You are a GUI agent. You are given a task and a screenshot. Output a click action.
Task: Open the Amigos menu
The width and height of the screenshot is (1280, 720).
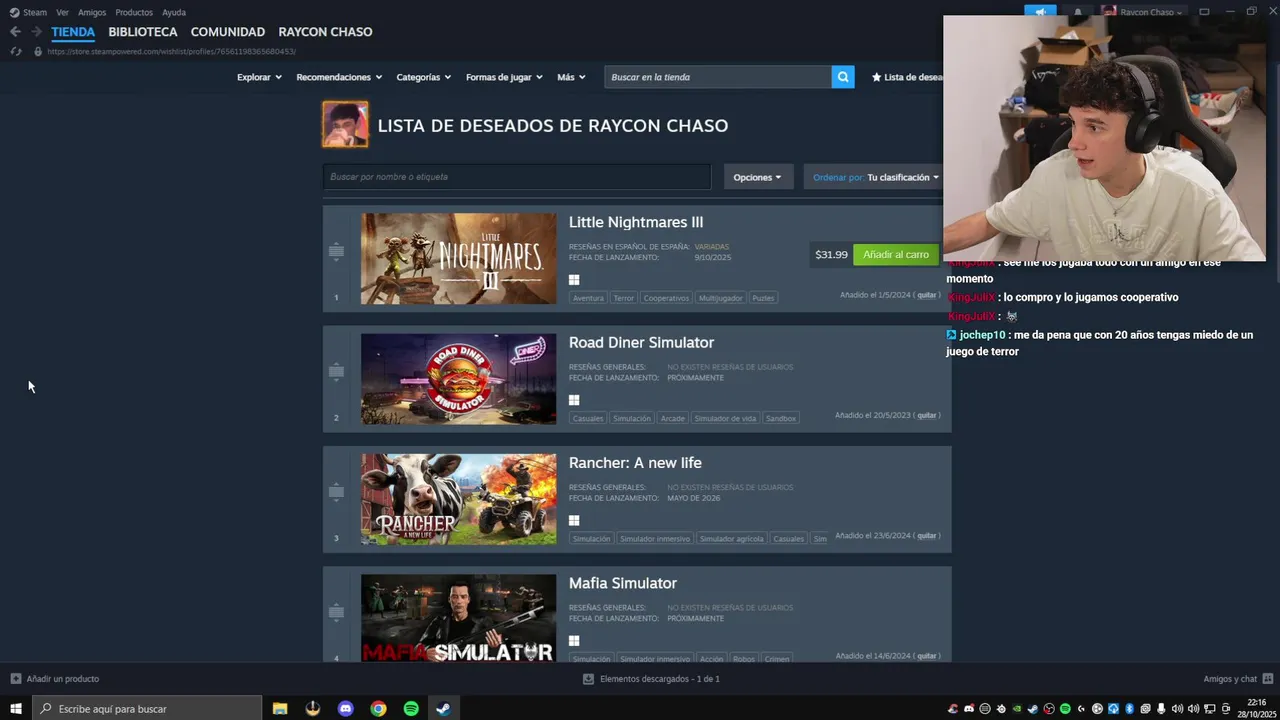92,12
